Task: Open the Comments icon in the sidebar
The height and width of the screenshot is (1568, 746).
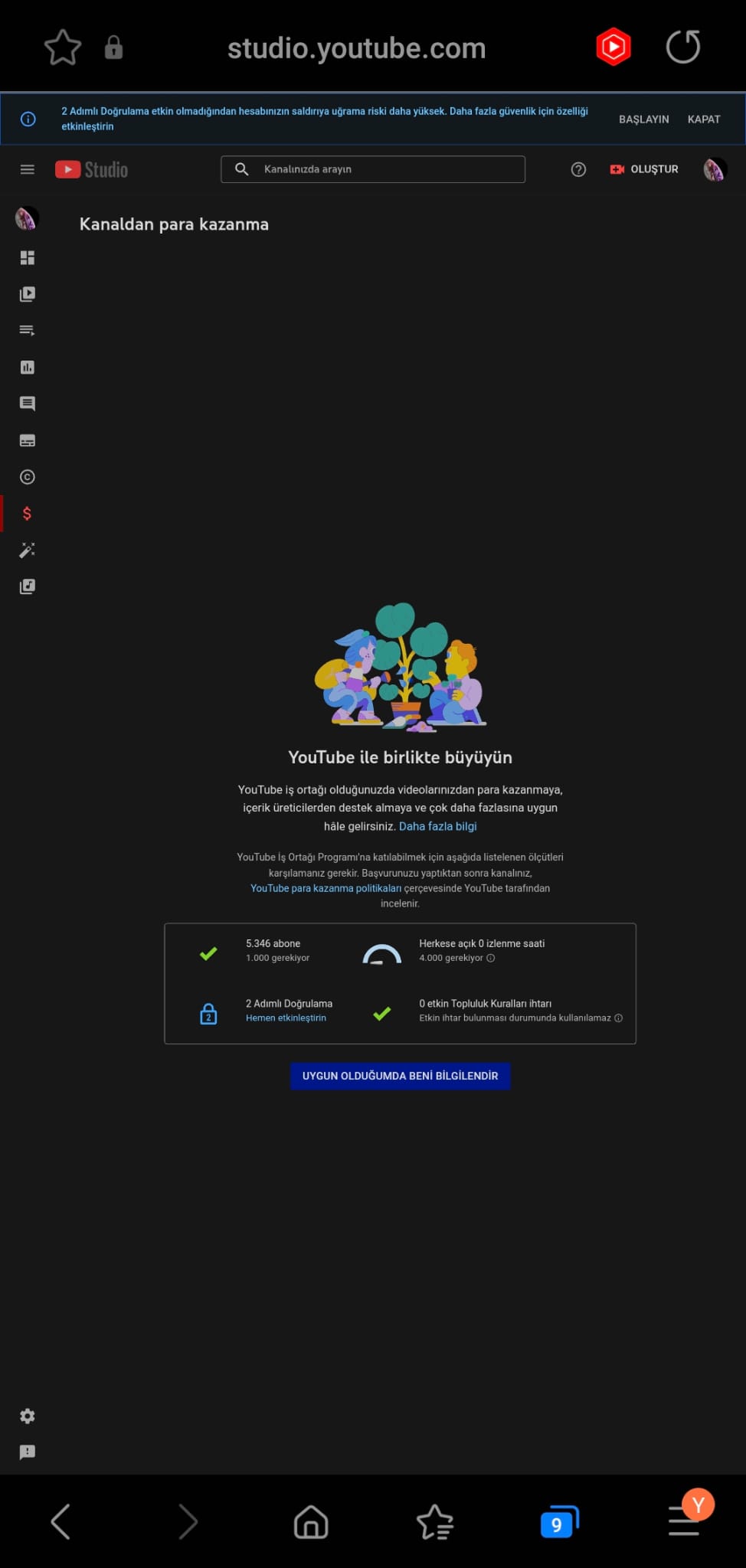Action: [x=28, y=403]
